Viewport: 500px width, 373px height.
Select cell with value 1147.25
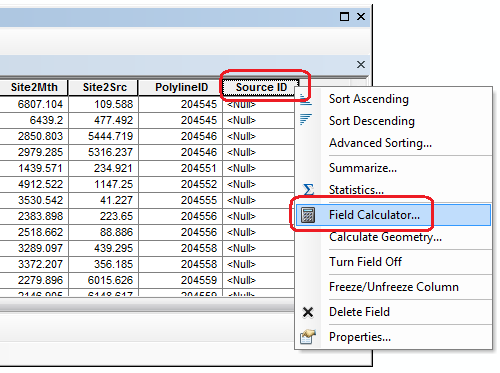click(104, 184)
